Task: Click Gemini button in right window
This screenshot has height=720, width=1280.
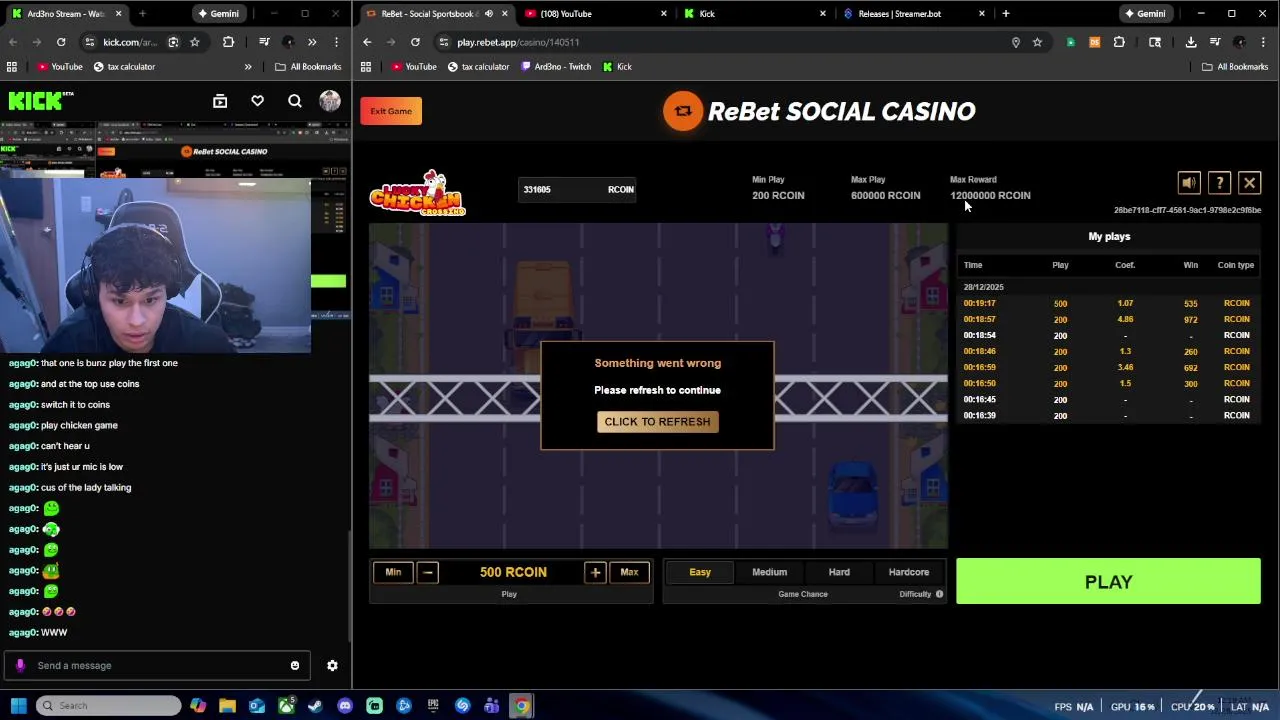Action: 1144,14
